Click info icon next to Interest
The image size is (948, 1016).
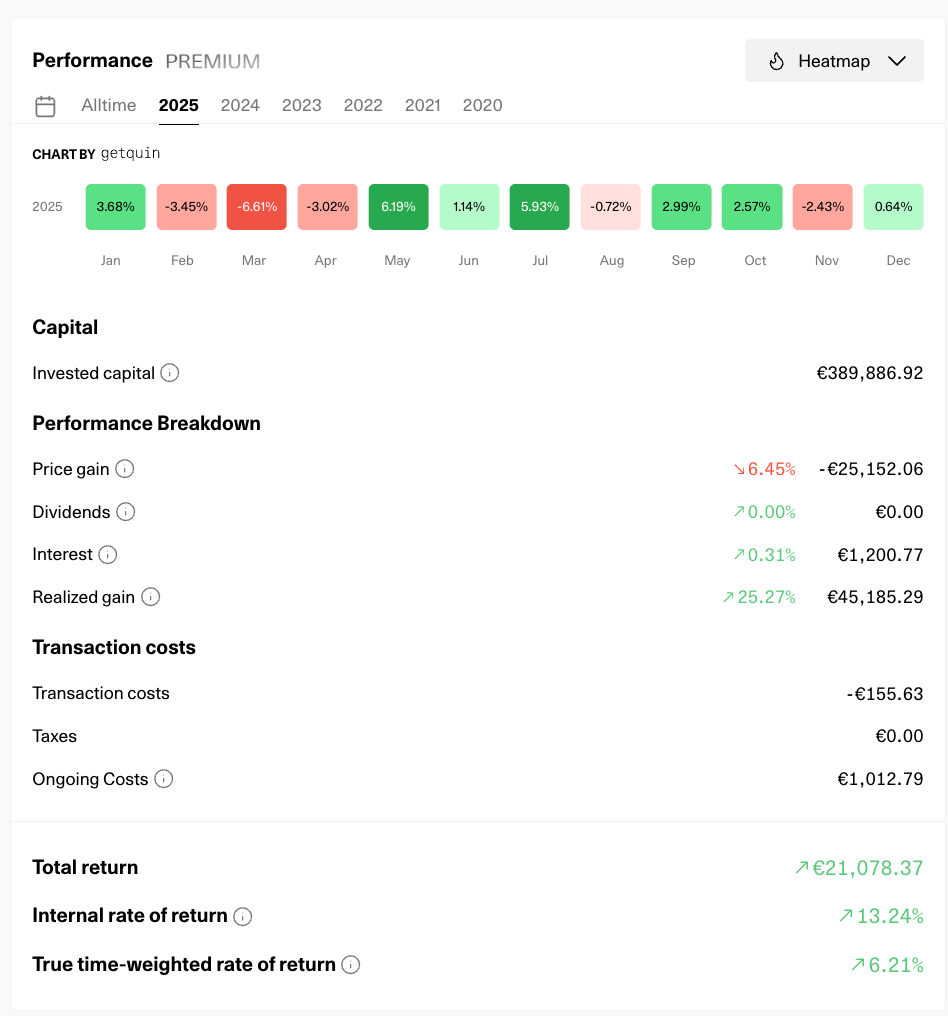point(108,554)
